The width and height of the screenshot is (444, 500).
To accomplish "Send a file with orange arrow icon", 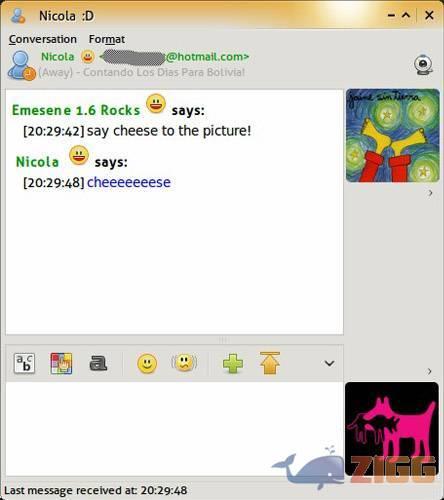I will pyautogui.click(x=270, y=363).
